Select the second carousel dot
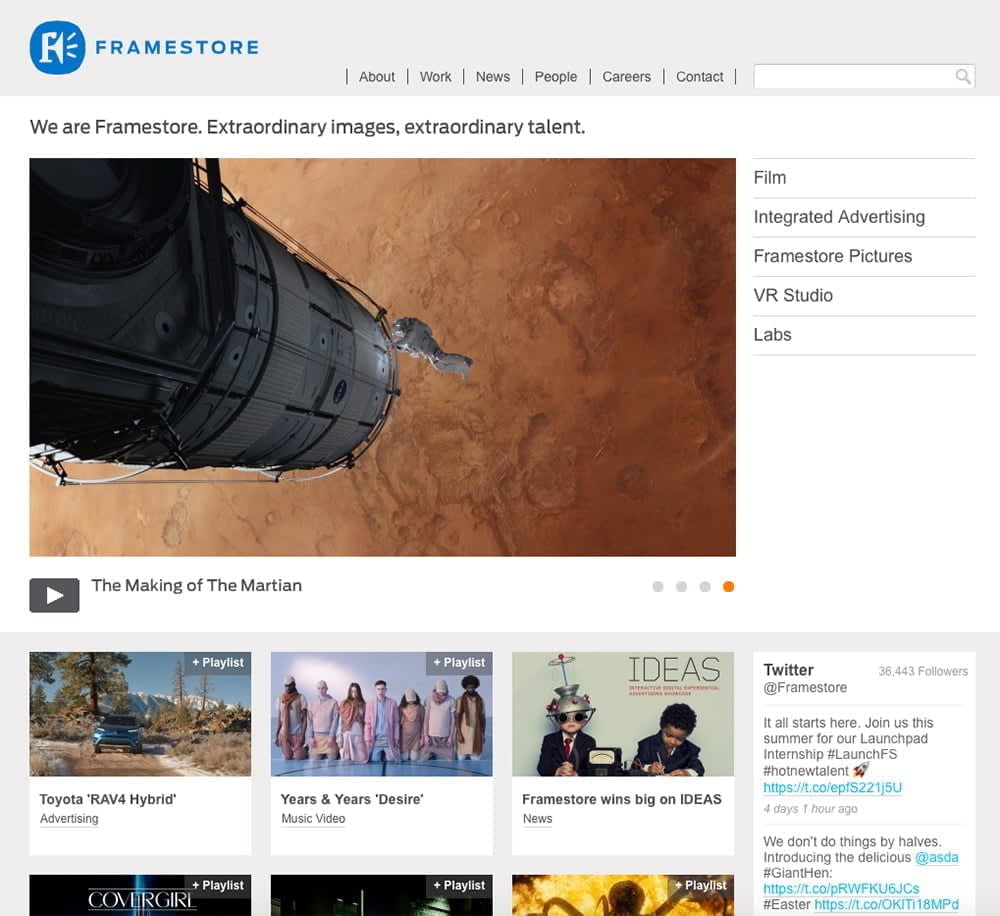 (681, 586)
